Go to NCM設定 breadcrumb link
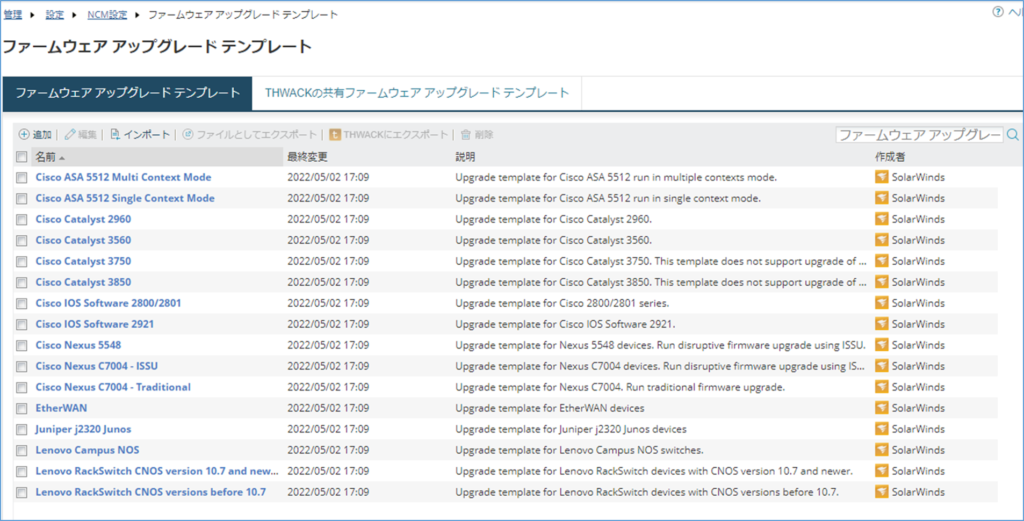1024x521 pixels. pos(107,14)
